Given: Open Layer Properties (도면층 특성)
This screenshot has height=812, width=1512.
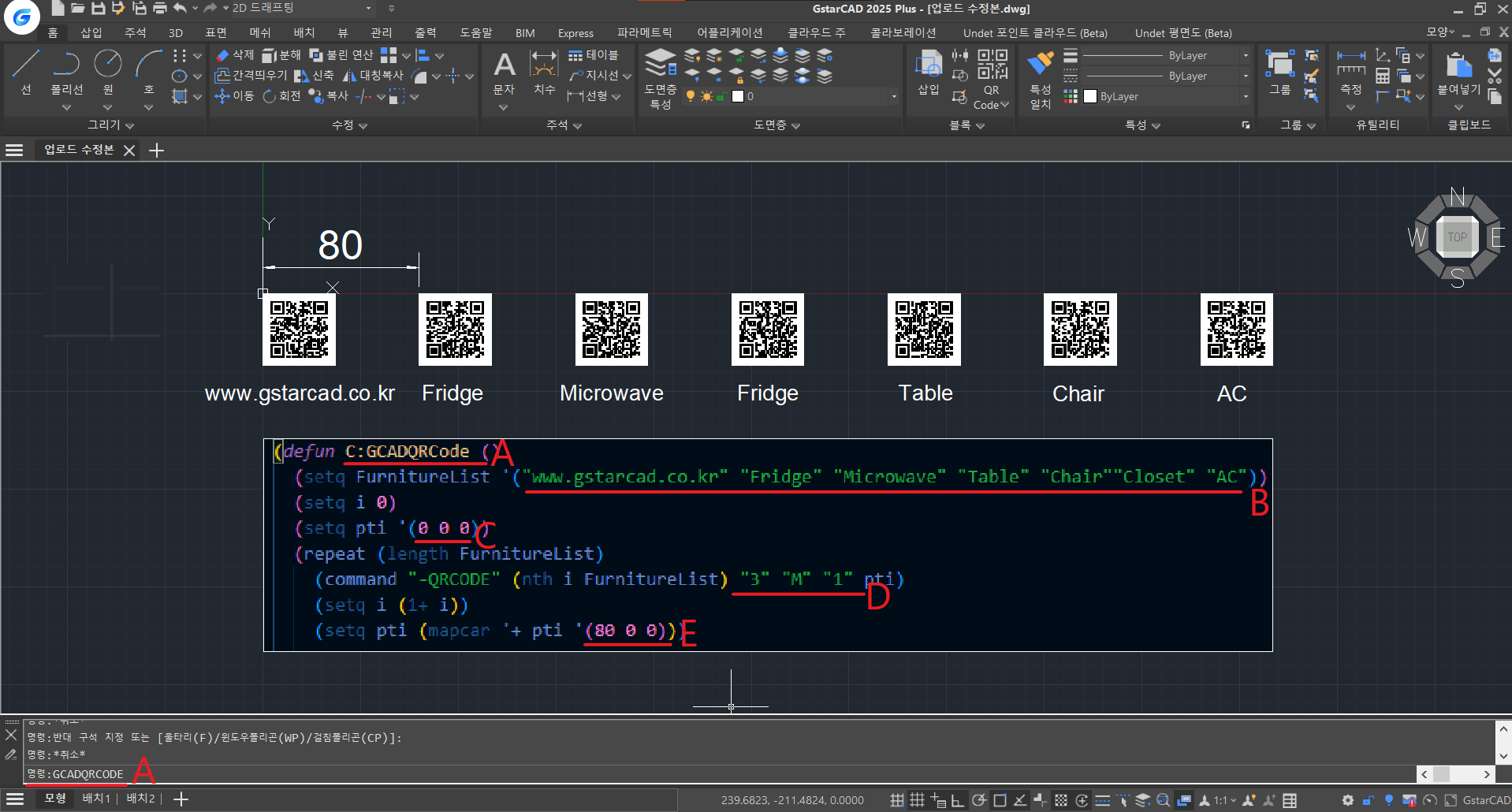Looking at the screenshot, I should pos(661,79).
